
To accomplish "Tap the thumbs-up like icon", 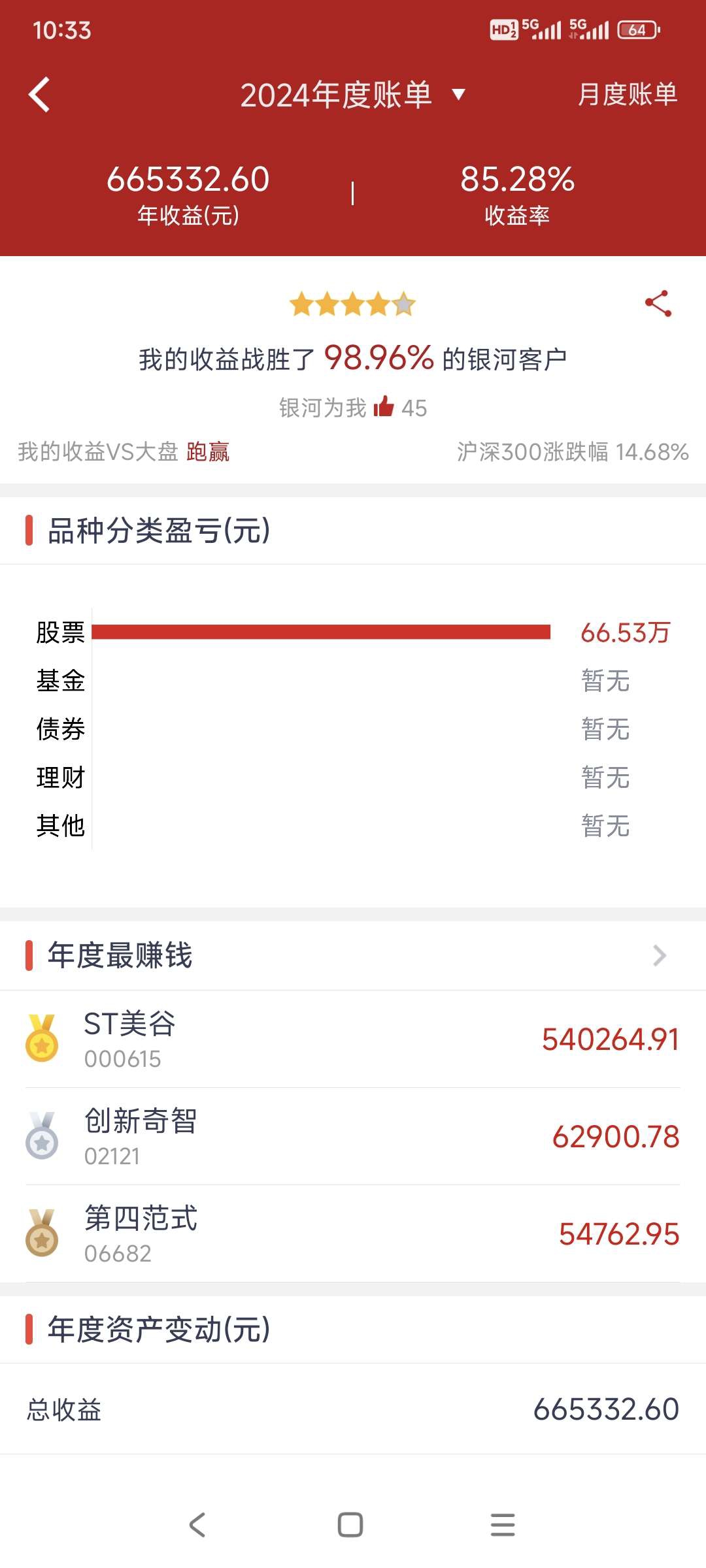I will 384,406.
